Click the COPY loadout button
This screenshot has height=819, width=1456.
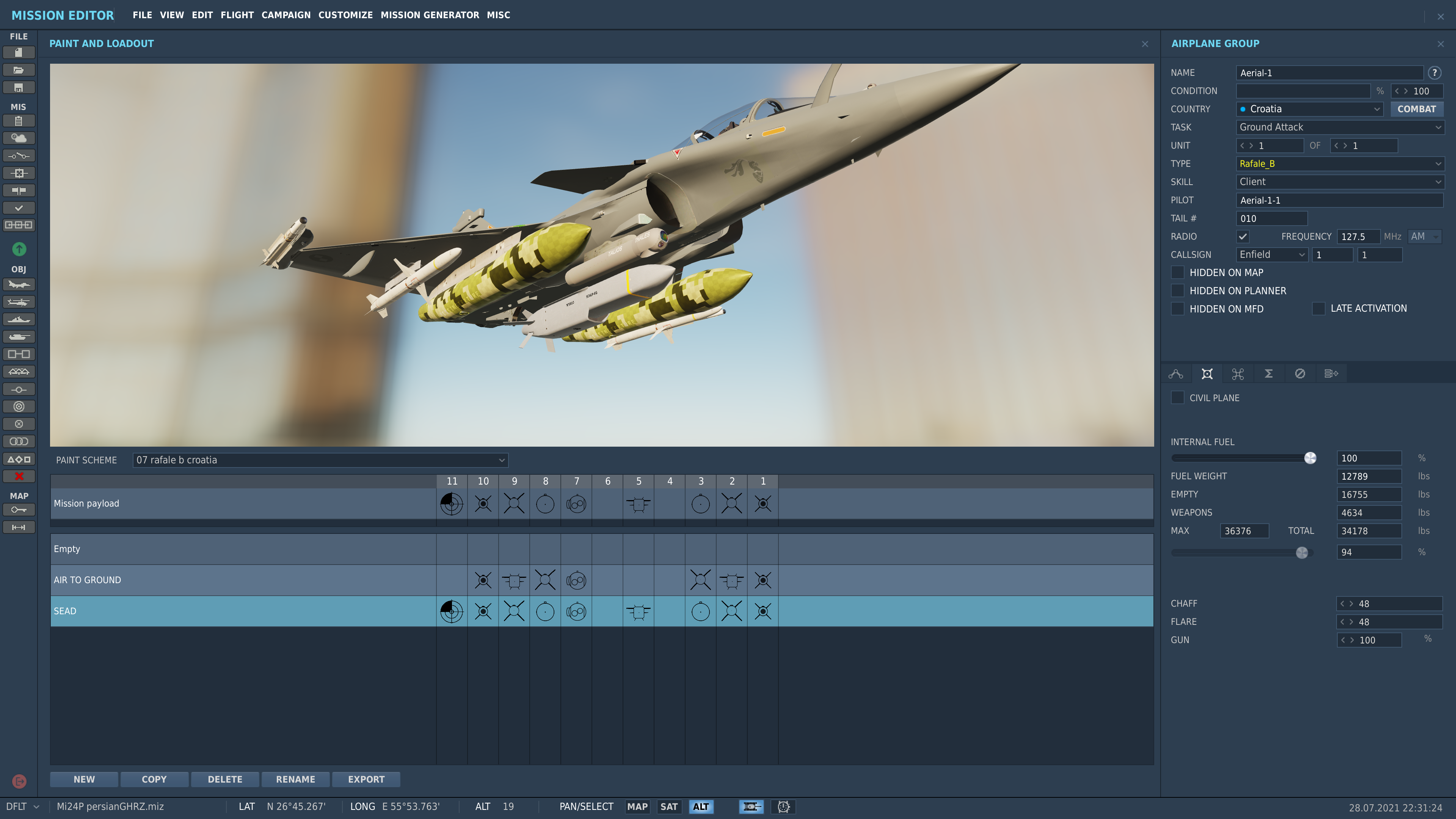click(154, 780)
